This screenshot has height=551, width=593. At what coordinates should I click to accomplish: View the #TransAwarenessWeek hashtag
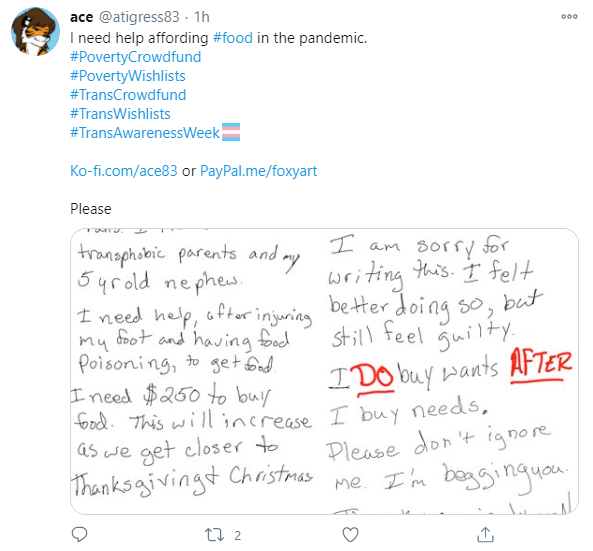[145, 133]
